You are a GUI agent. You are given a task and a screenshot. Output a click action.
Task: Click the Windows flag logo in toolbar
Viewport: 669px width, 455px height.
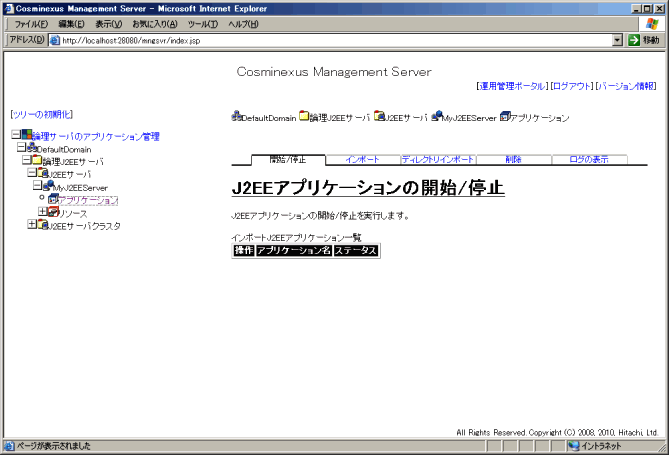point(652,24)
